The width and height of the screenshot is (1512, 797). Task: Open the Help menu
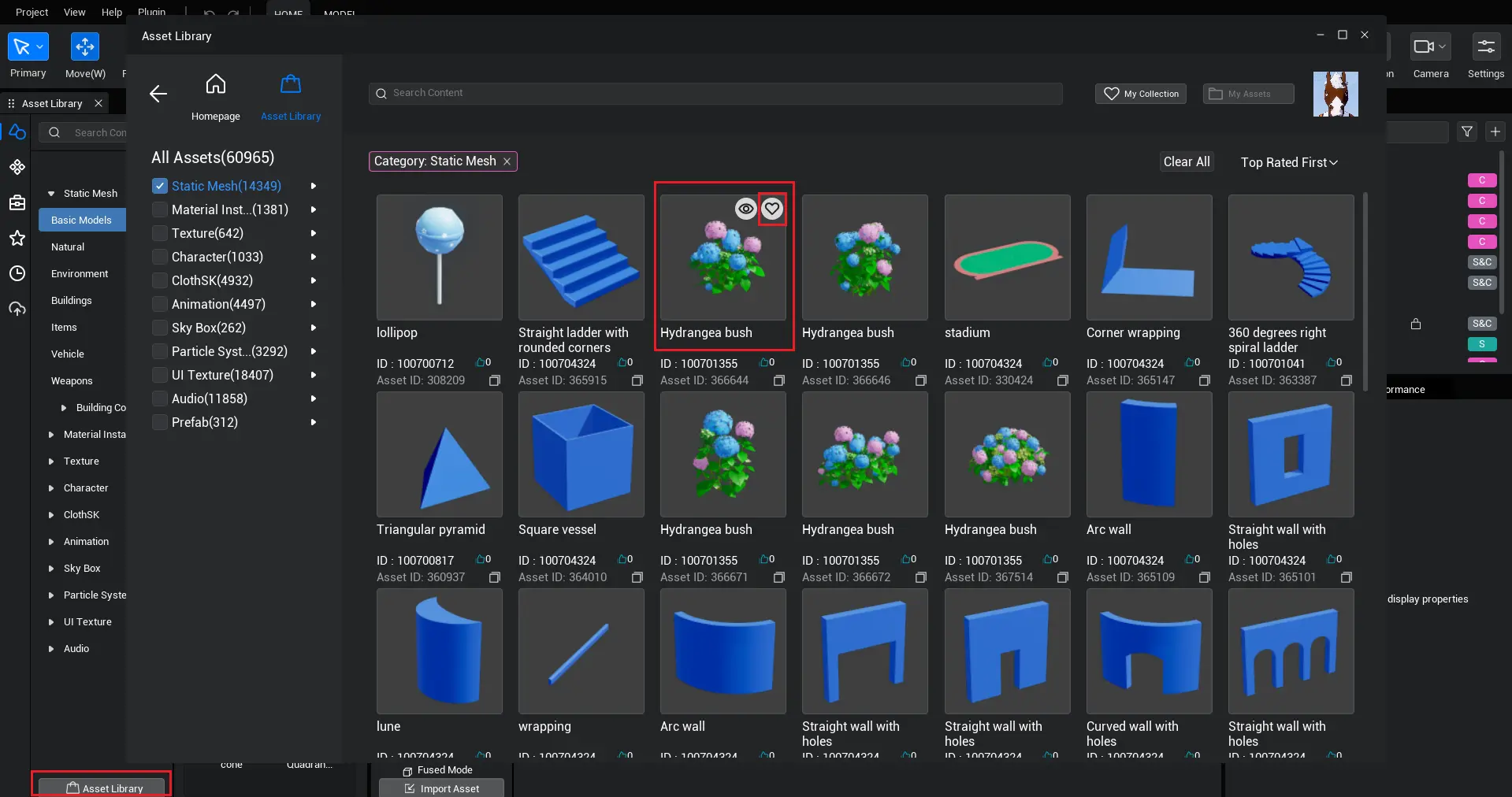click(112, 12)
